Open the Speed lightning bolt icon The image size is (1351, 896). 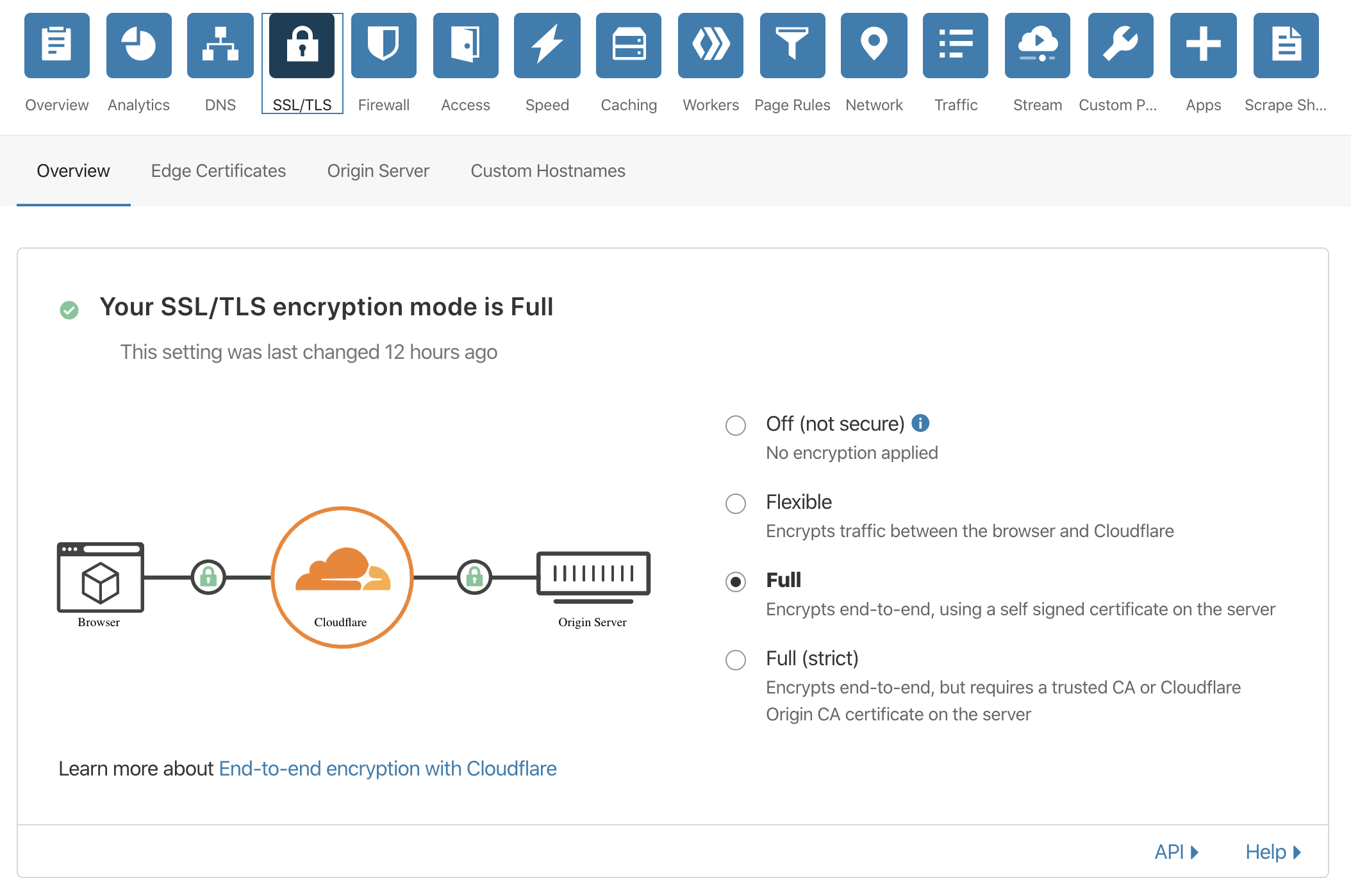pyautogui.click(x=547, y=46)
